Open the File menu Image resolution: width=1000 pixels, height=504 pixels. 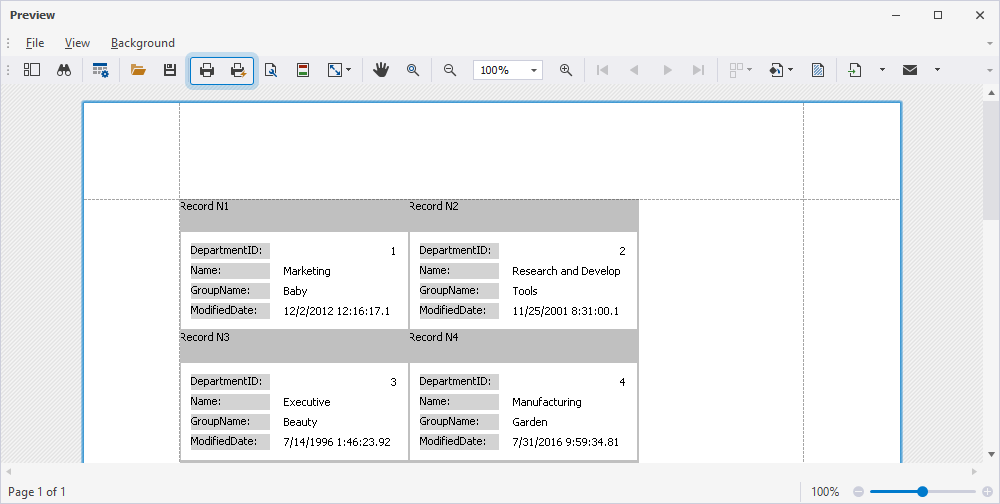tap(35, 43)
